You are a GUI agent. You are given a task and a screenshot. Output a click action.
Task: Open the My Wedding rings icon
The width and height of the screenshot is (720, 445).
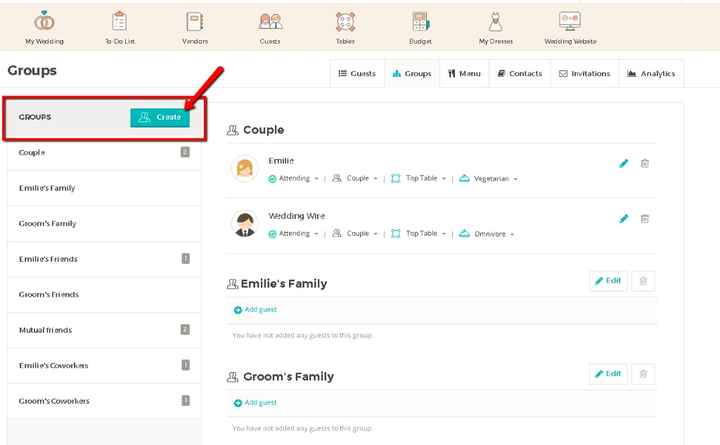pos(44,21)
